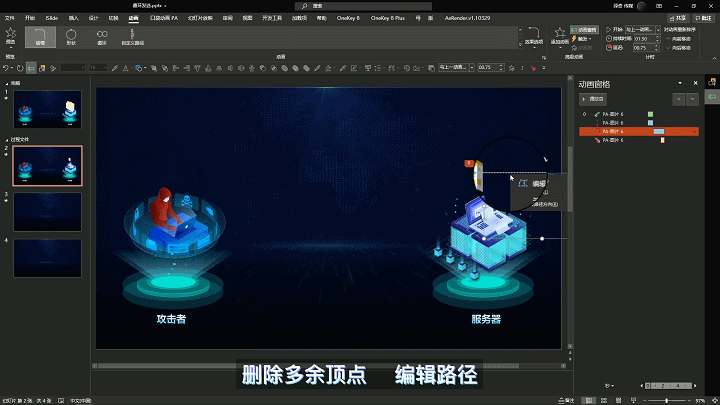Click the Comments button
This screenshot has height=405, width=720.
point(703,18)
